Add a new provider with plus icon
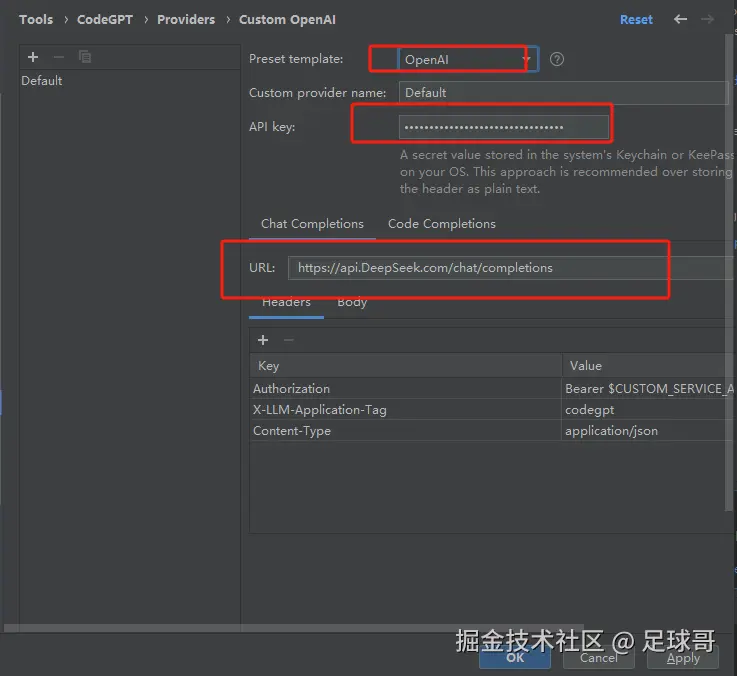The width and height of the screenshot is (737, 676). (x=33, y=57)
